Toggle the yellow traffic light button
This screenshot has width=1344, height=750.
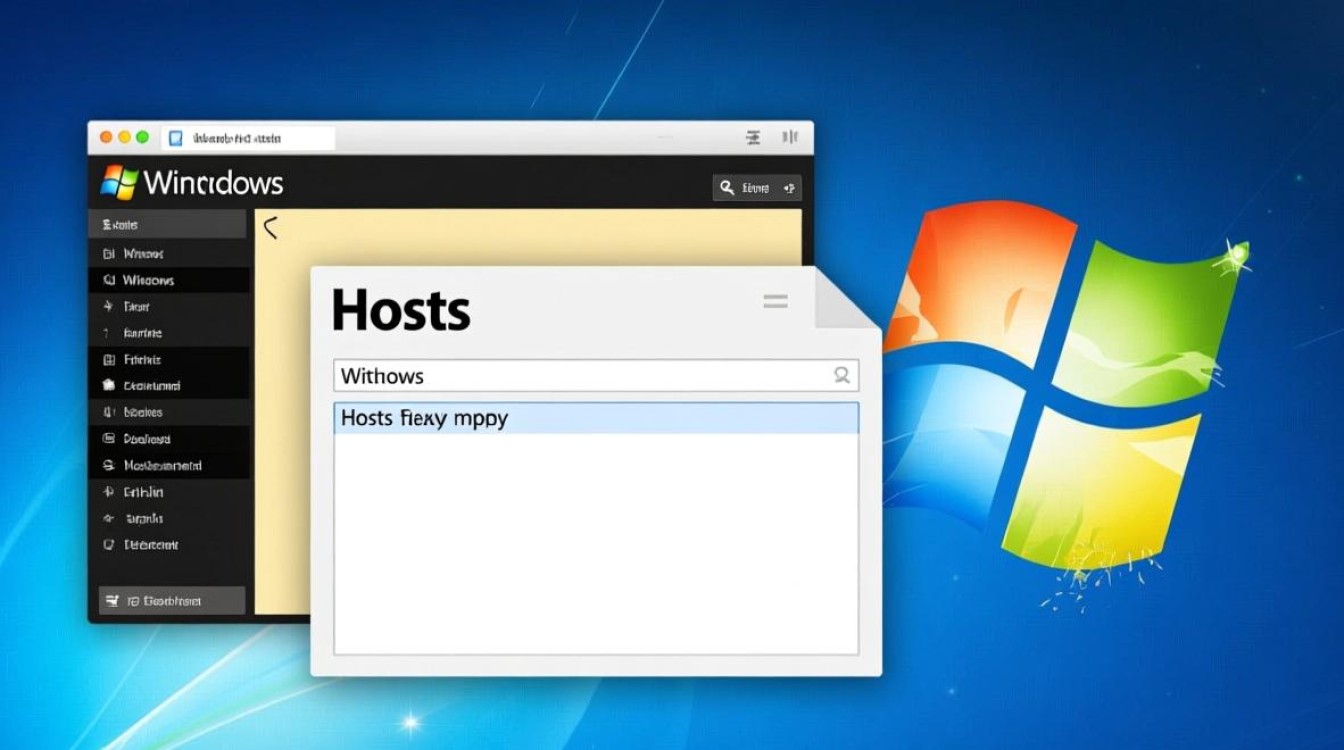pyautogui.click(x=124, y=136)
